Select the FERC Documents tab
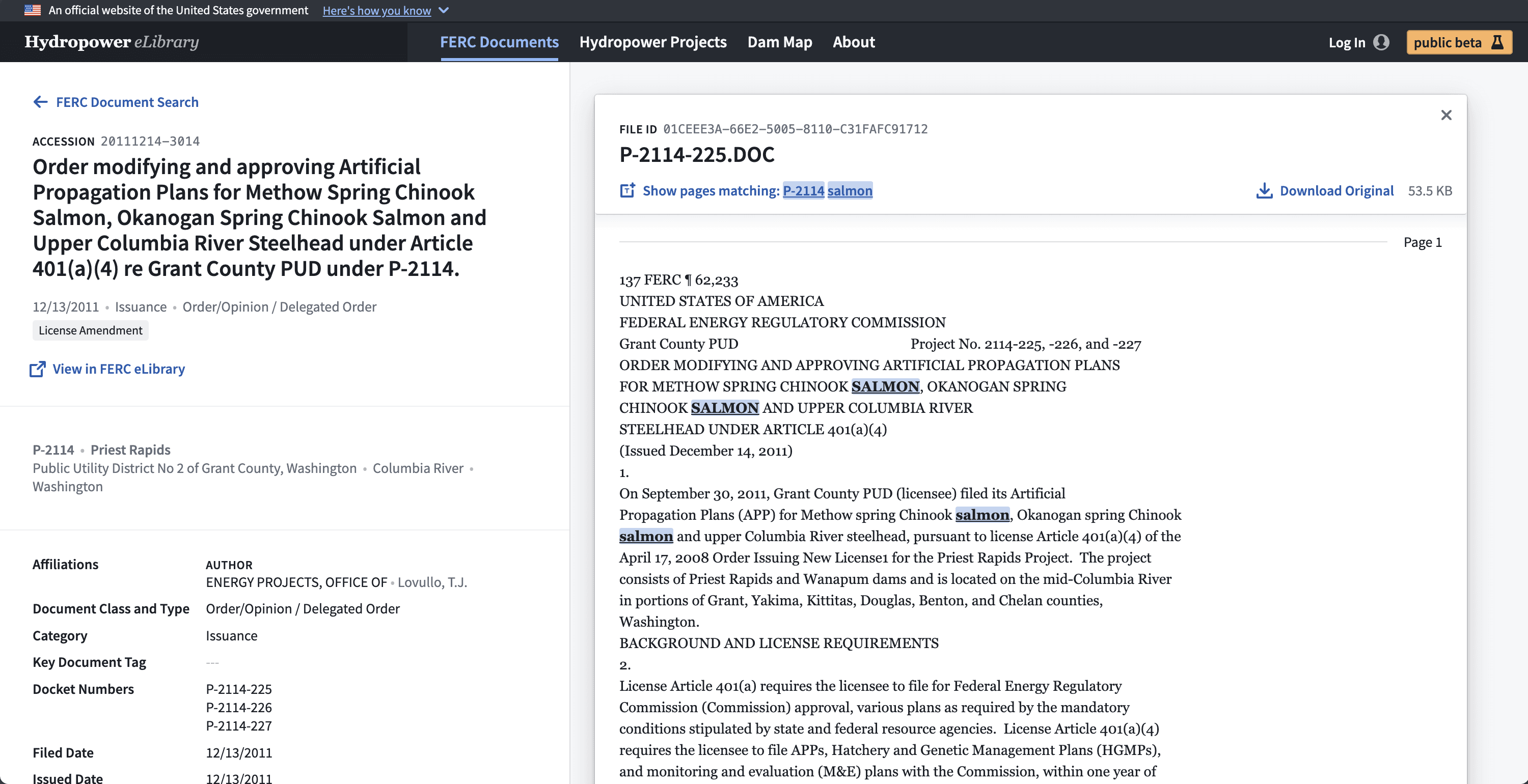This screenshot has width=1528, height=784. tap(500, 41)
